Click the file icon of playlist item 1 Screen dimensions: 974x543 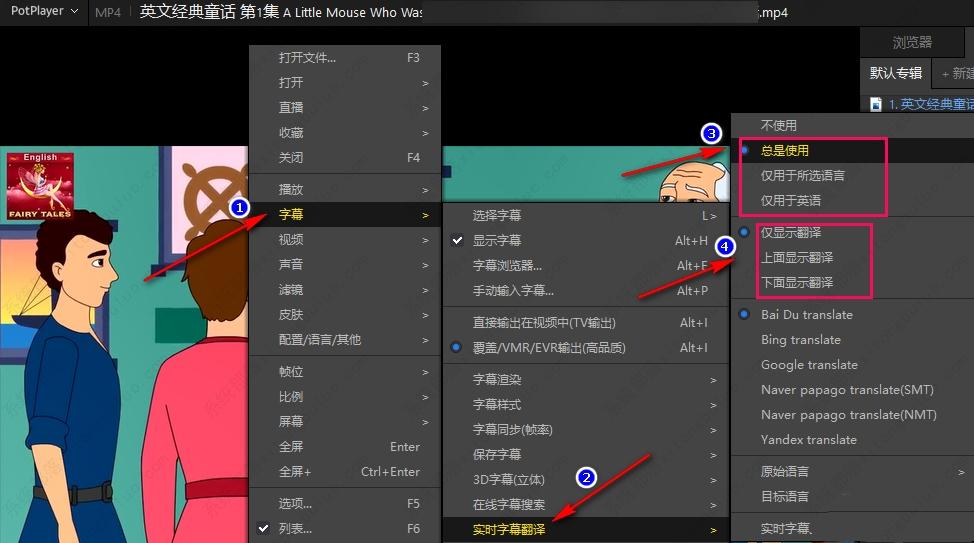pyautogui.click(x=876, y=104)
